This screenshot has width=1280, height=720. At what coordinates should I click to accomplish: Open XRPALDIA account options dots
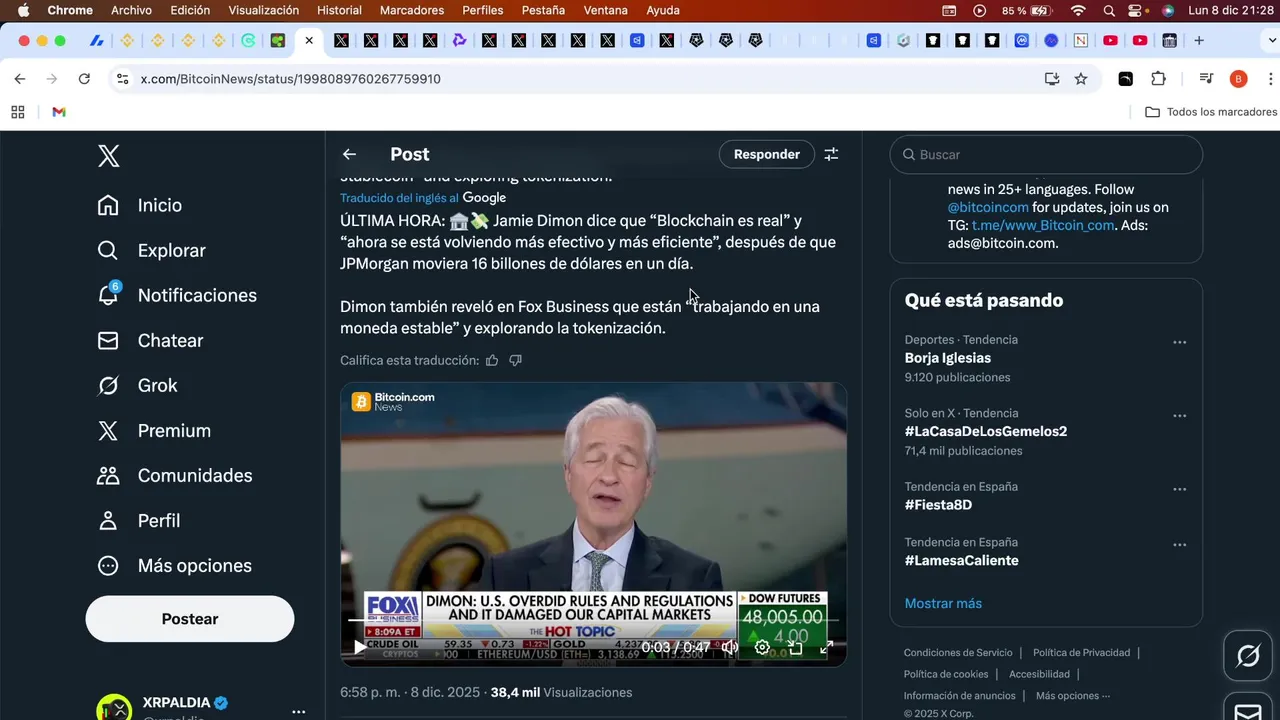[x=298, y=712]
